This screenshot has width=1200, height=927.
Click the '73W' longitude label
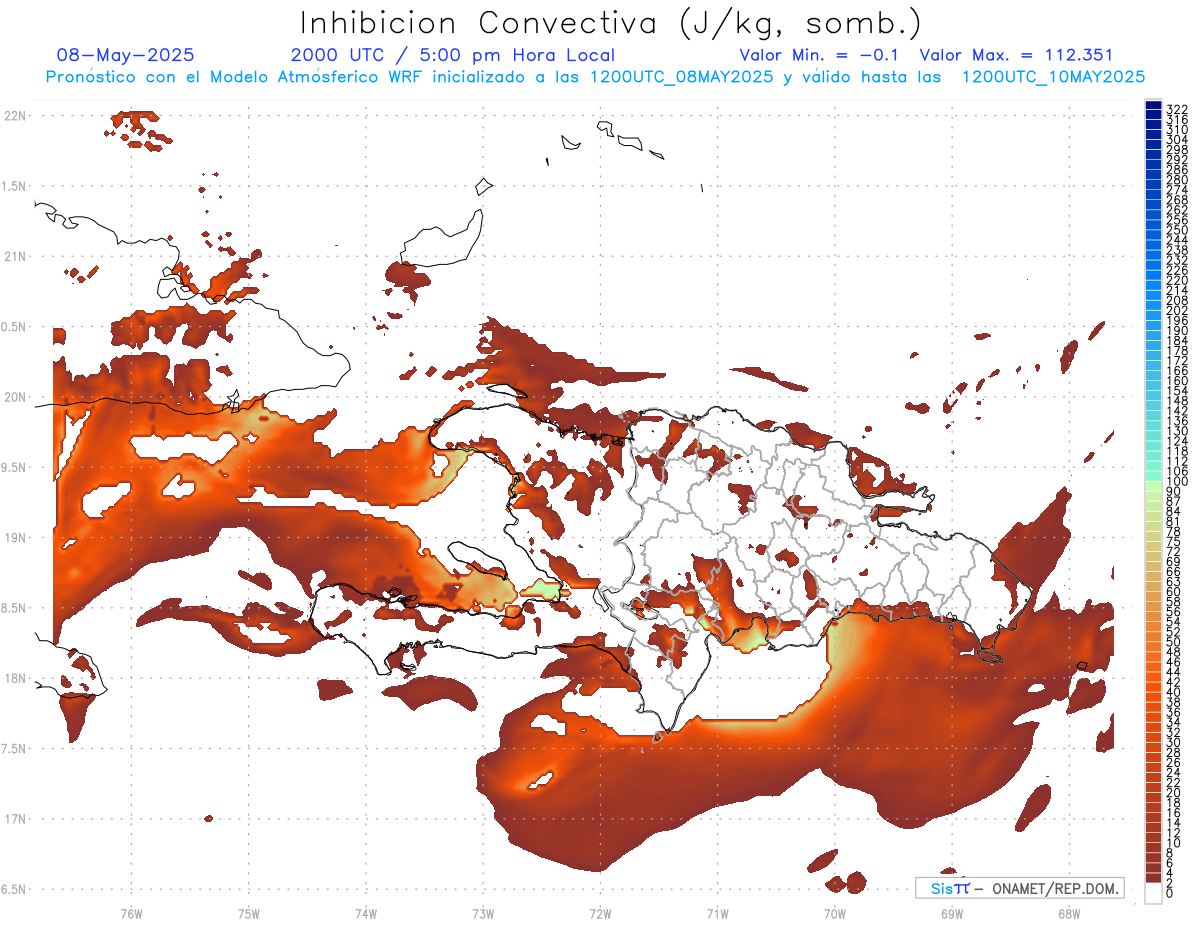tap(483, 914)
